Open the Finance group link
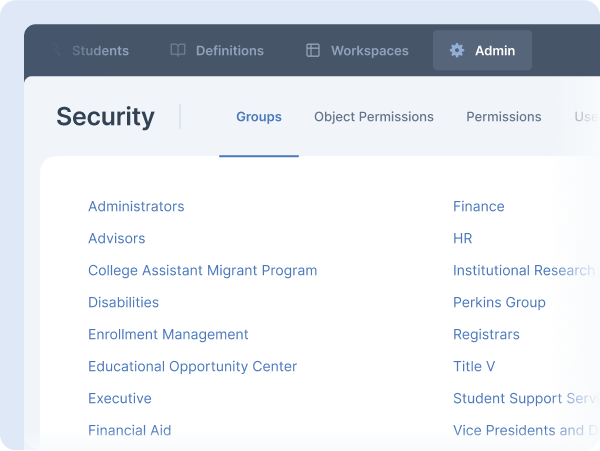This screenshot has height=451, width=600. tap(478, 206)
